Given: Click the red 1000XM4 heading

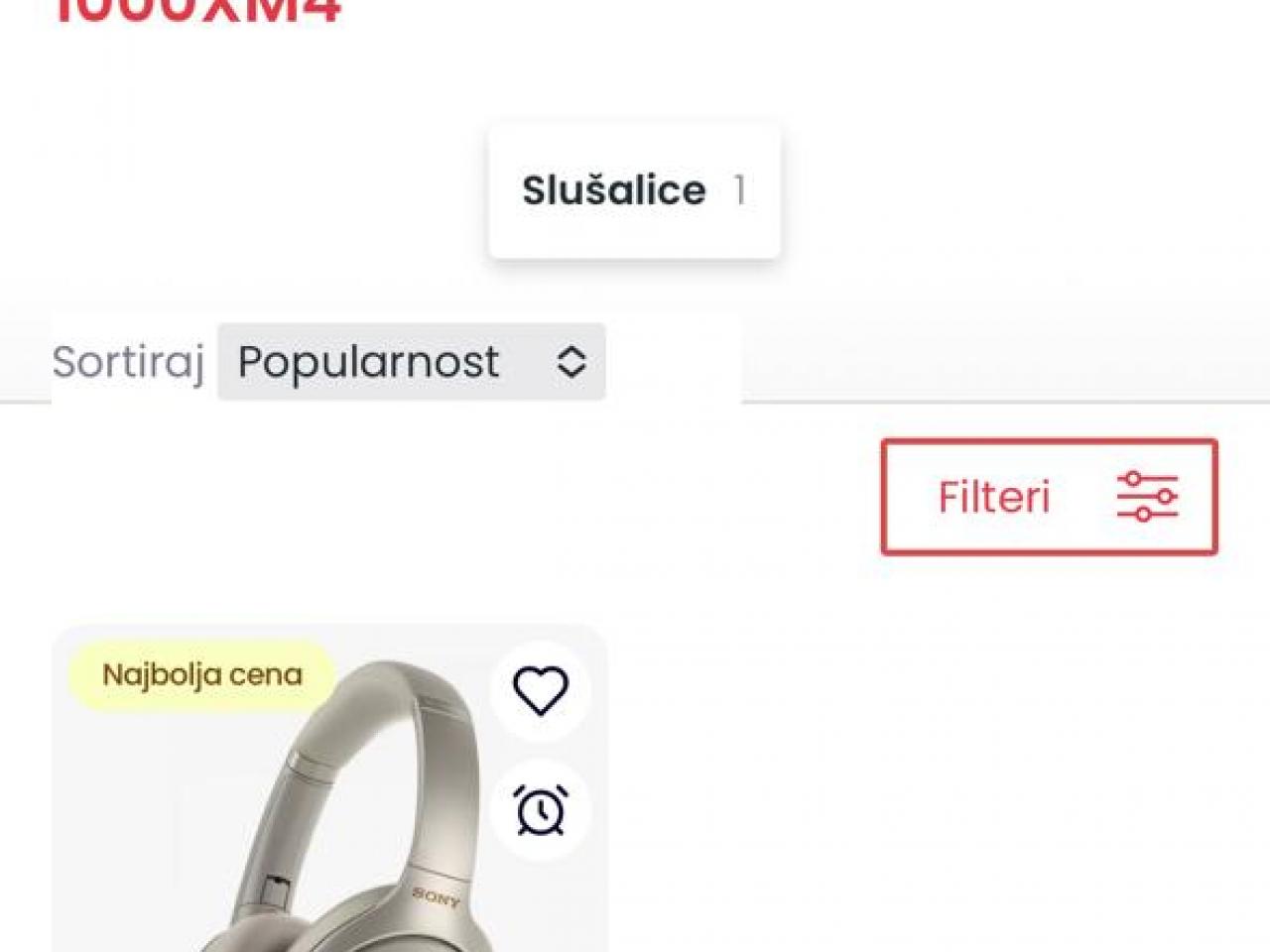Looking at the screenshot, I should (196, 12).
